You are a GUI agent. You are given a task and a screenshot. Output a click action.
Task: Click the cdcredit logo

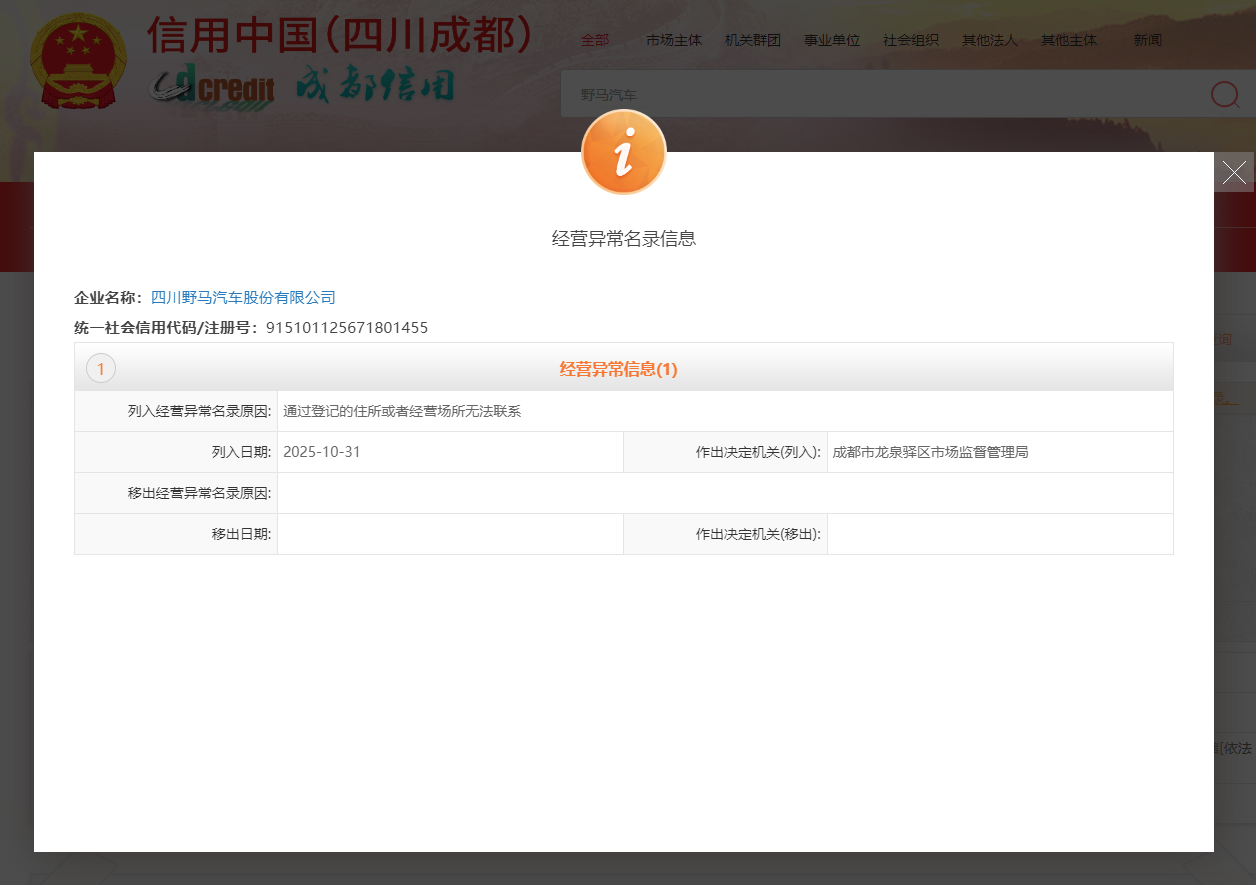pos(212,88)
